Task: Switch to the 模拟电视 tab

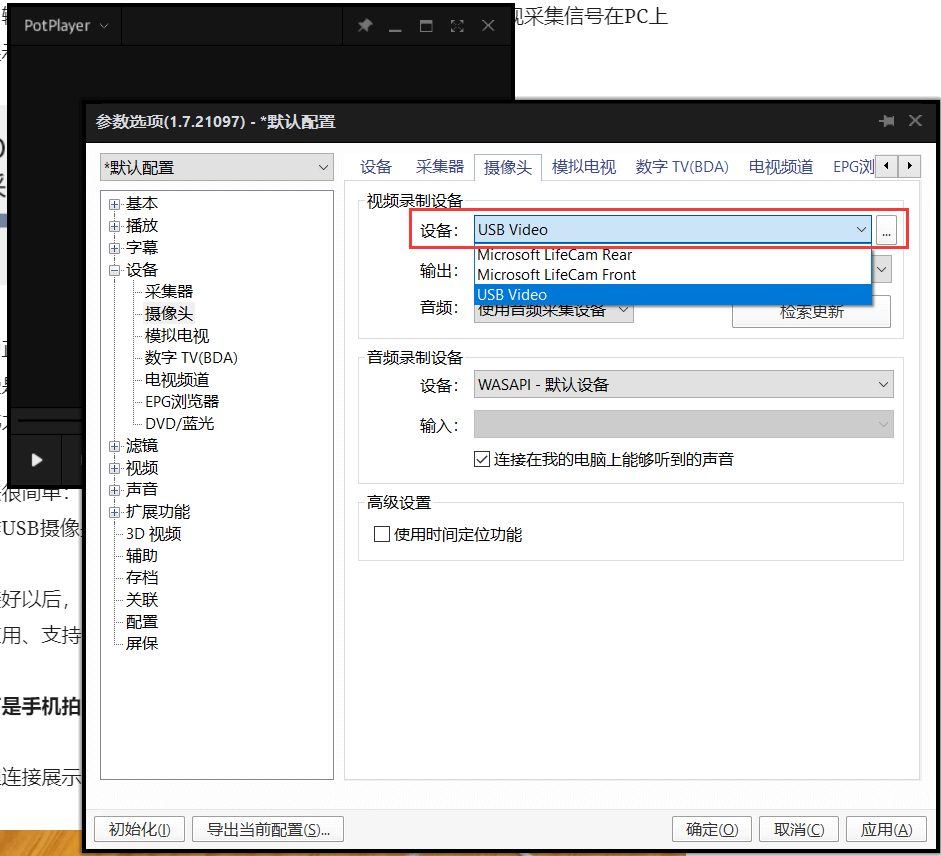Action: tap(583, 167)
